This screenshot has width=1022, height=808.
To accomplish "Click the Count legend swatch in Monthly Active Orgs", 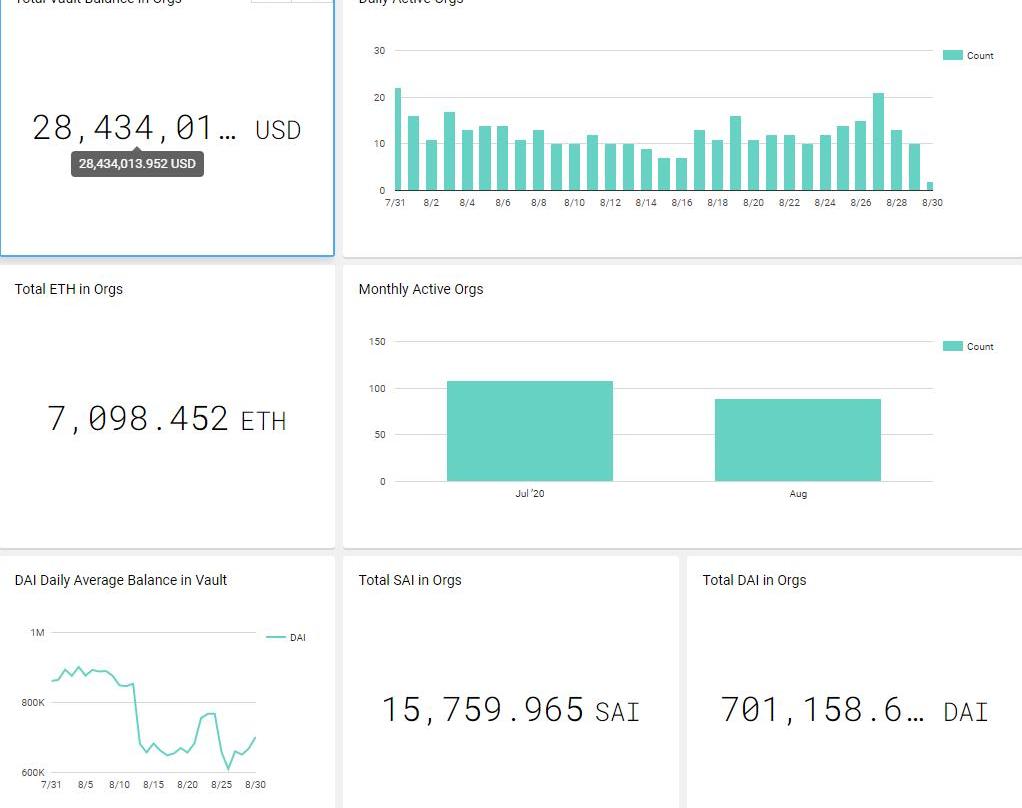I will coord(952,347).
